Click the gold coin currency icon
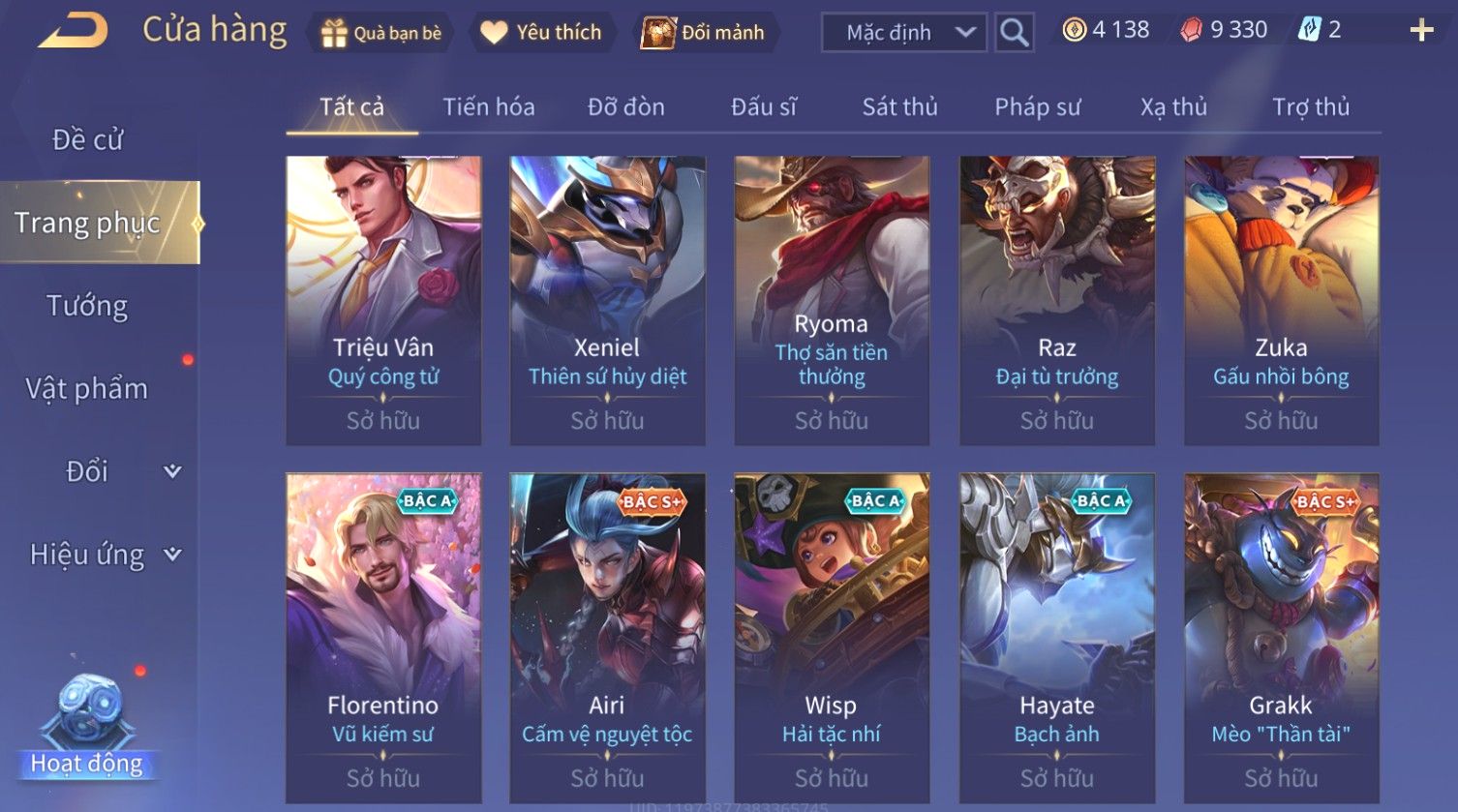1458x812 pixels. tap(1074, 30)
